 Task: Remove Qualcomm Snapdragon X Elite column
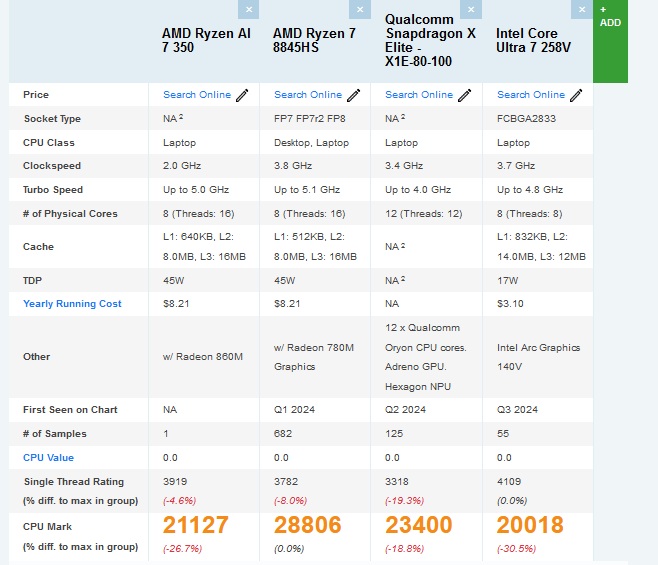click(x=471, y=9)
